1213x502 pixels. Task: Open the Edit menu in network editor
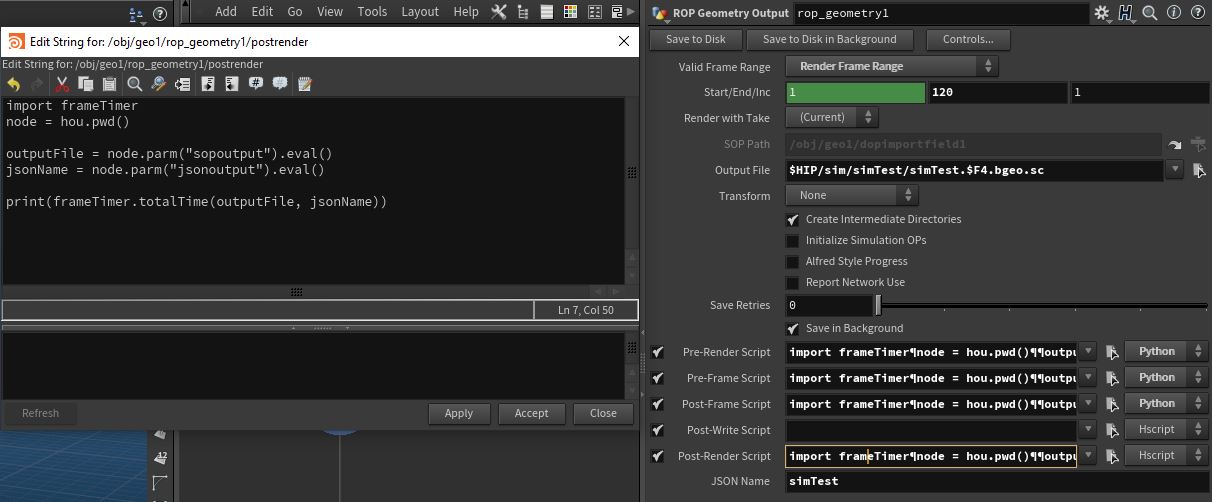click(x=262, y=12)
